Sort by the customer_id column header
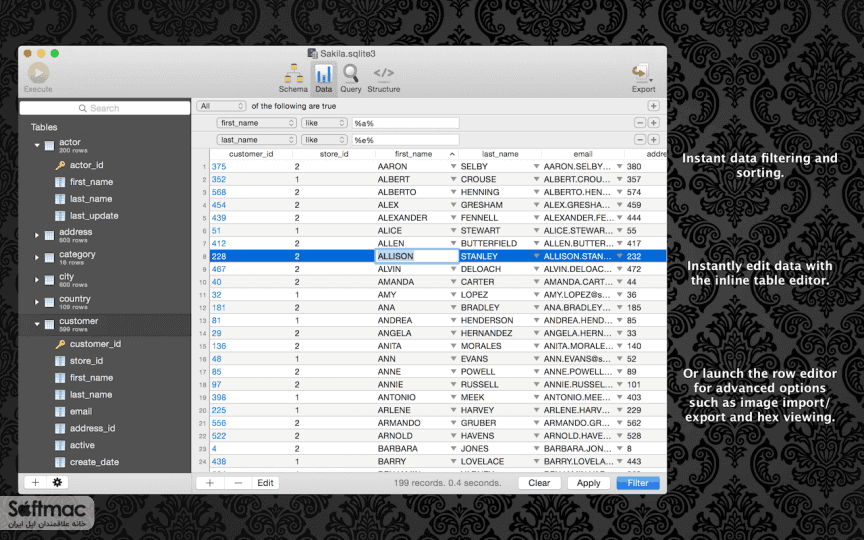This screenshot has width=864, height=540. click(251, 154)
